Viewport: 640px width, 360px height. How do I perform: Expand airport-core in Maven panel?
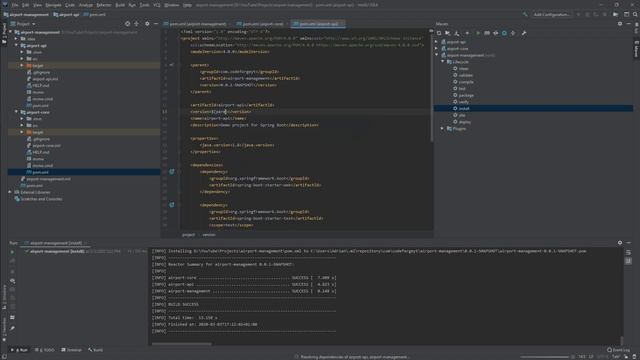click(x=436, y=49)
